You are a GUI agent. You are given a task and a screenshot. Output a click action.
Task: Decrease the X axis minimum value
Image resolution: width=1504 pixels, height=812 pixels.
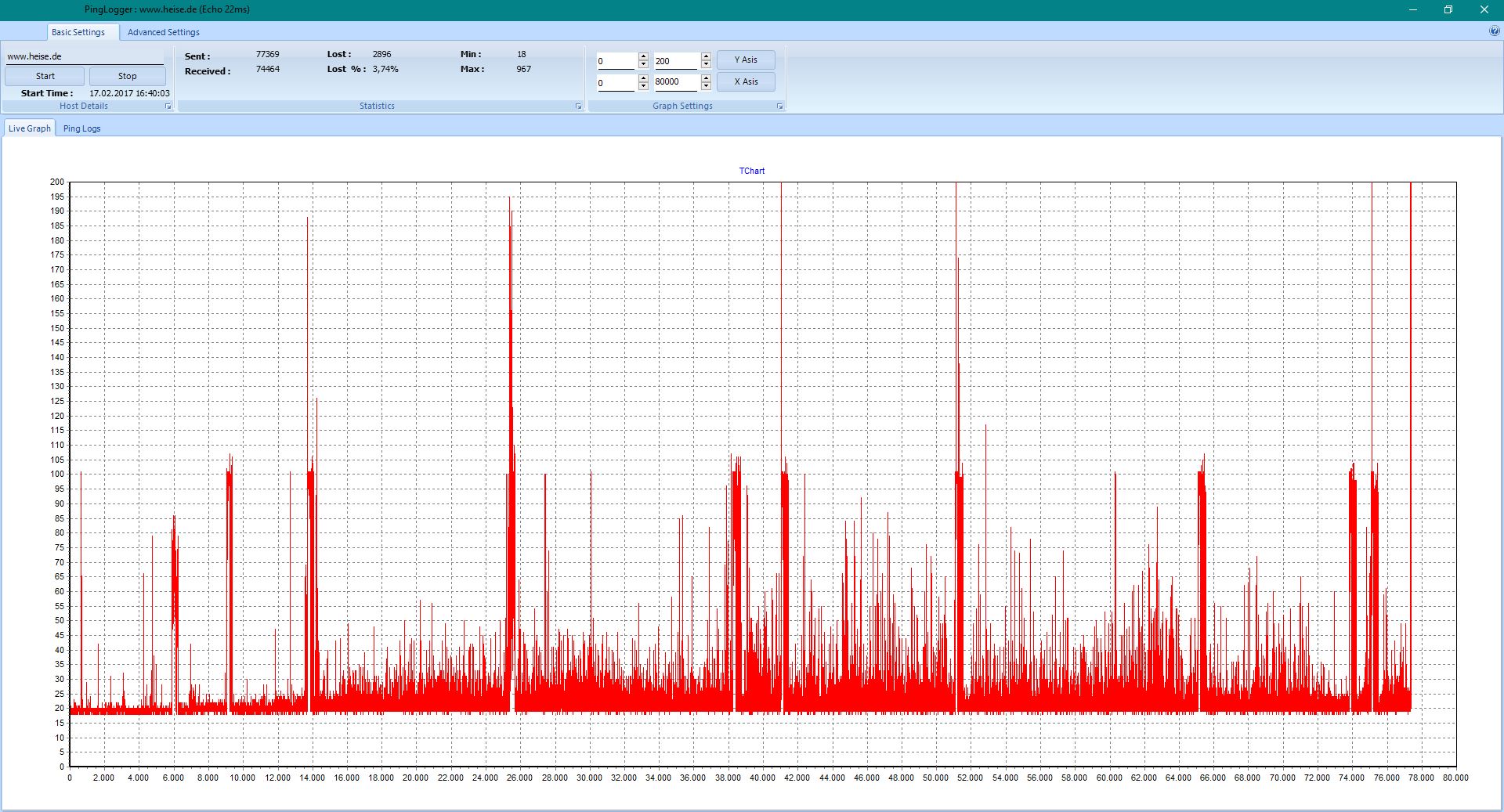[643, 85]
